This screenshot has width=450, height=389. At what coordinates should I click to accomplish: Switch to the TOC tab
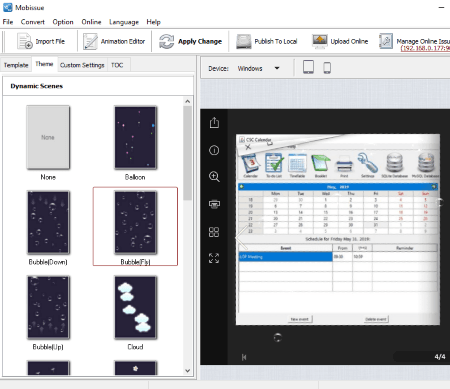pyautogui.click(x=117, y=65)
